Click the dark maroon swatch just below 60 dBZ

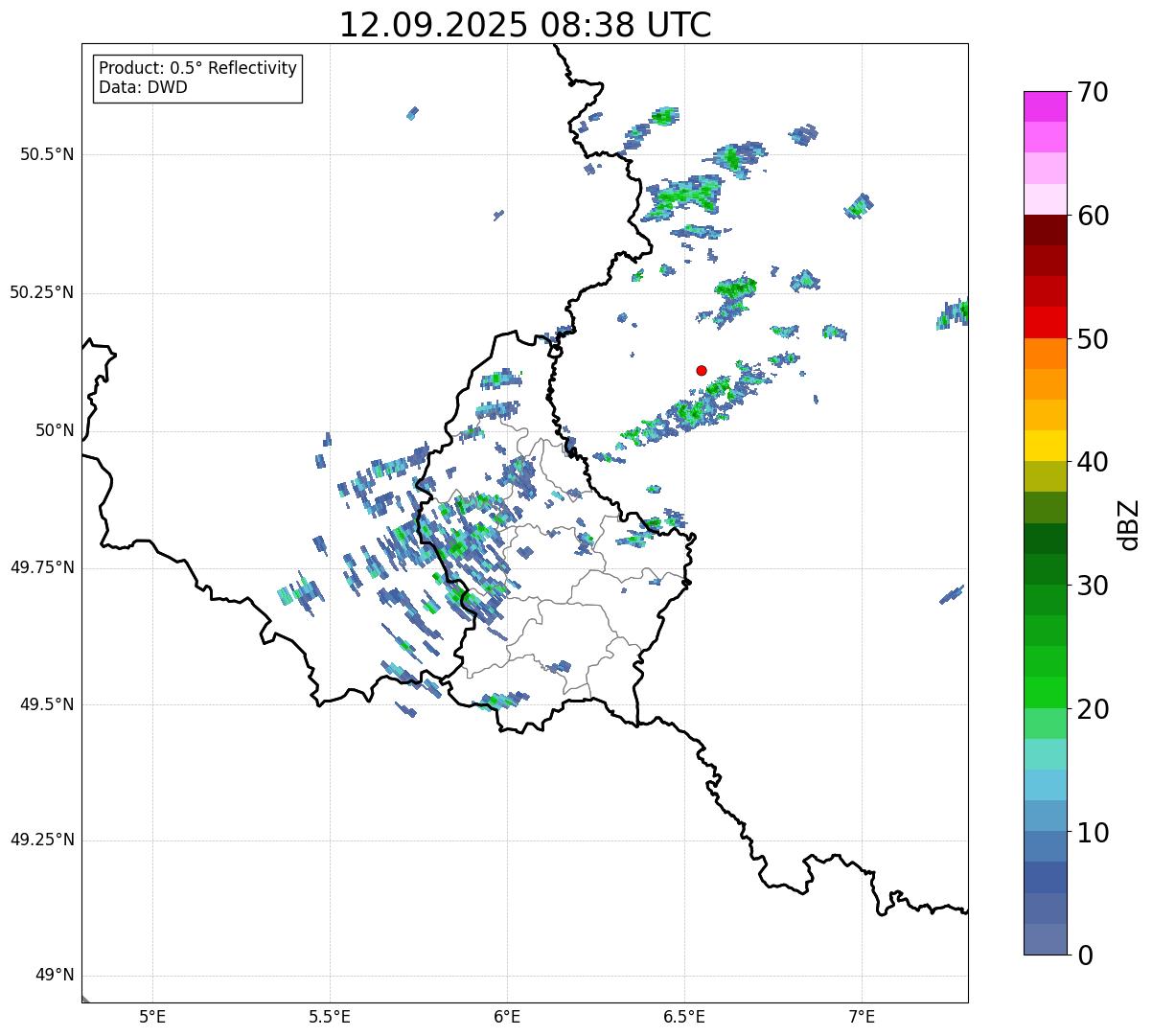tap(1044, 230)
